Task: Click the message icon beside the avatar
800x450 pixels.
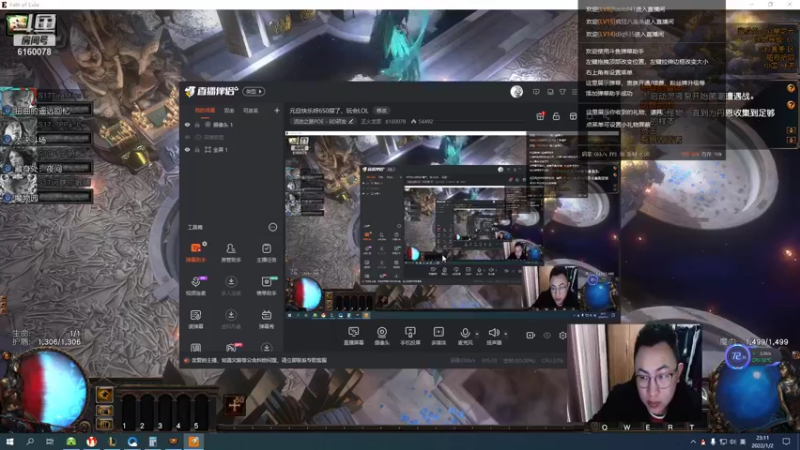Action: 536,92
